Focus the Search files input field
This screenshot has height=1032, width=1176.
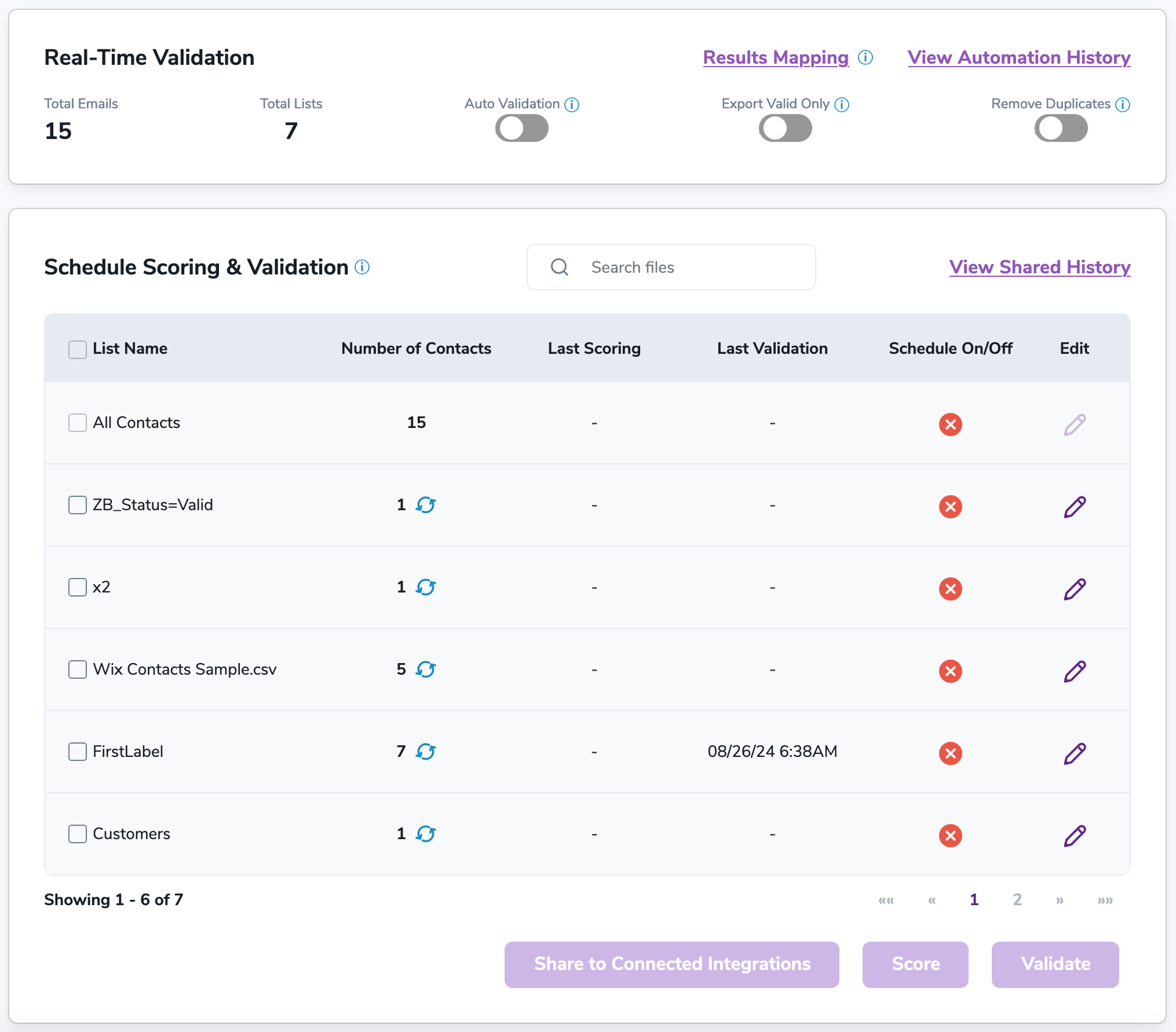pos(671,267)
